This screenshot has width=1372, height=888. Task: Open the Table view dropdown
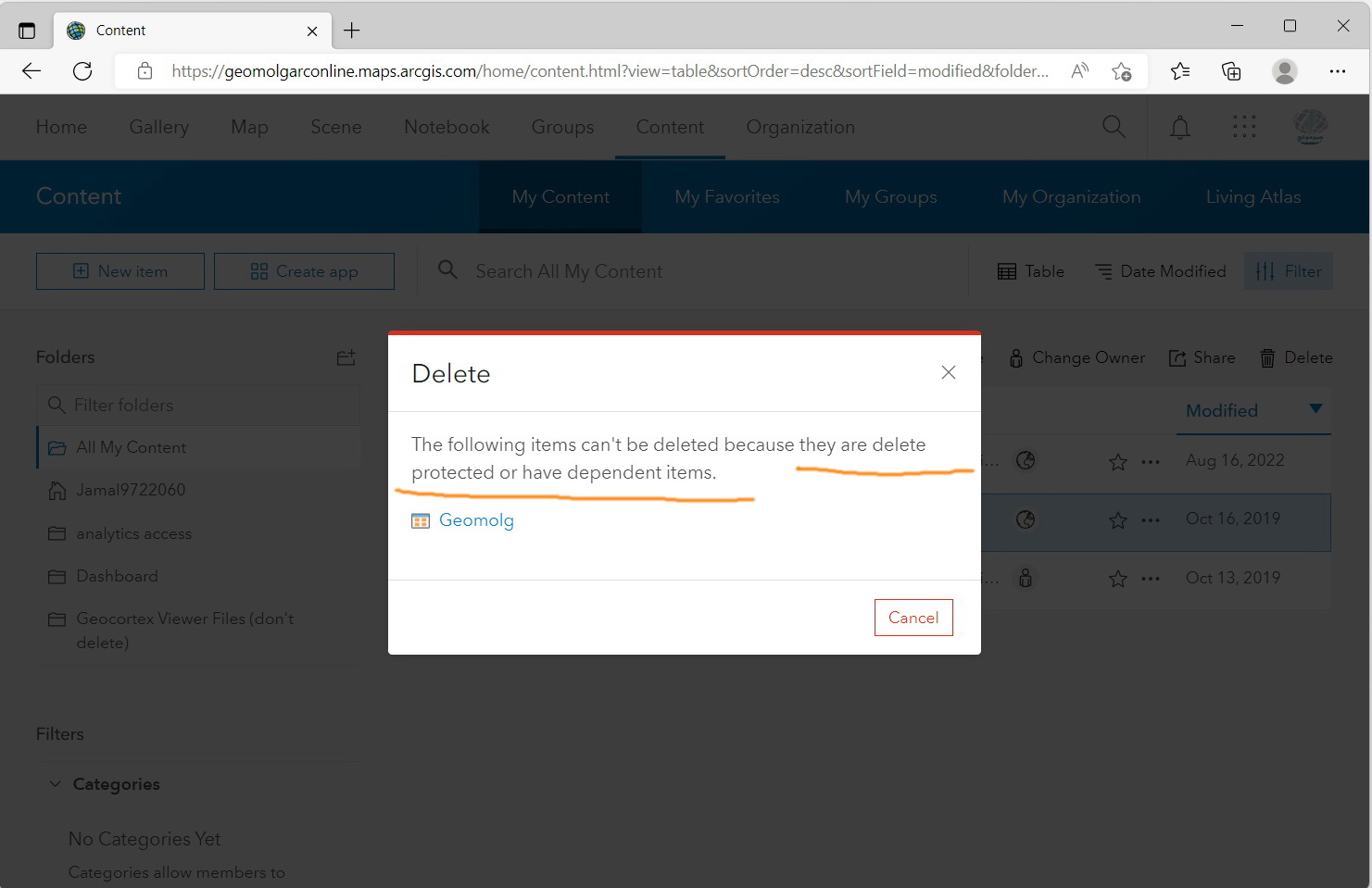[1031, 271]
